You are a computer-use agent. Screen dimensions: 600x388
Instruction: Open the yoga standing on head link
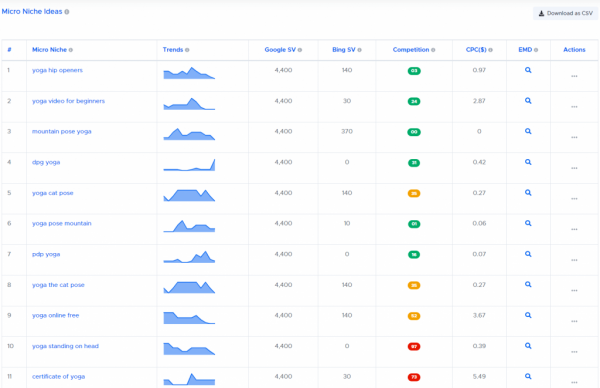(65, 346)
